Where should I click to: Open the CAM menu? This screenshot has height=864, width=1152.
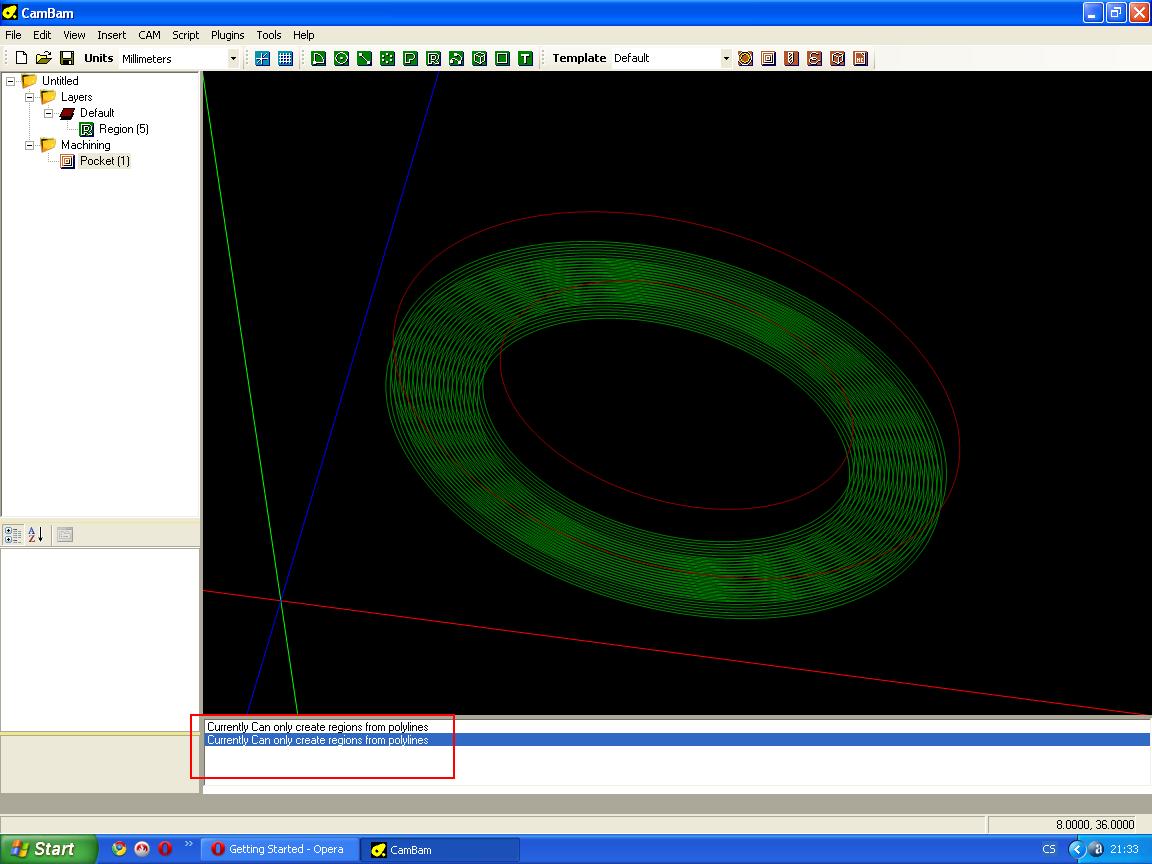tap(149, 35)
